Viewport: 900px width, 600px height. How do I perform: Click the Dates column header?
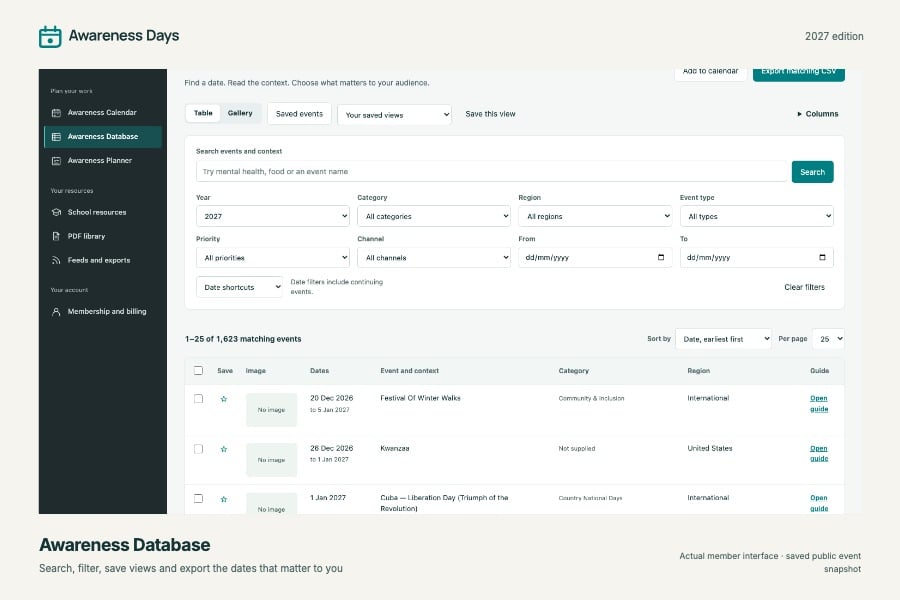pos(320,371)
